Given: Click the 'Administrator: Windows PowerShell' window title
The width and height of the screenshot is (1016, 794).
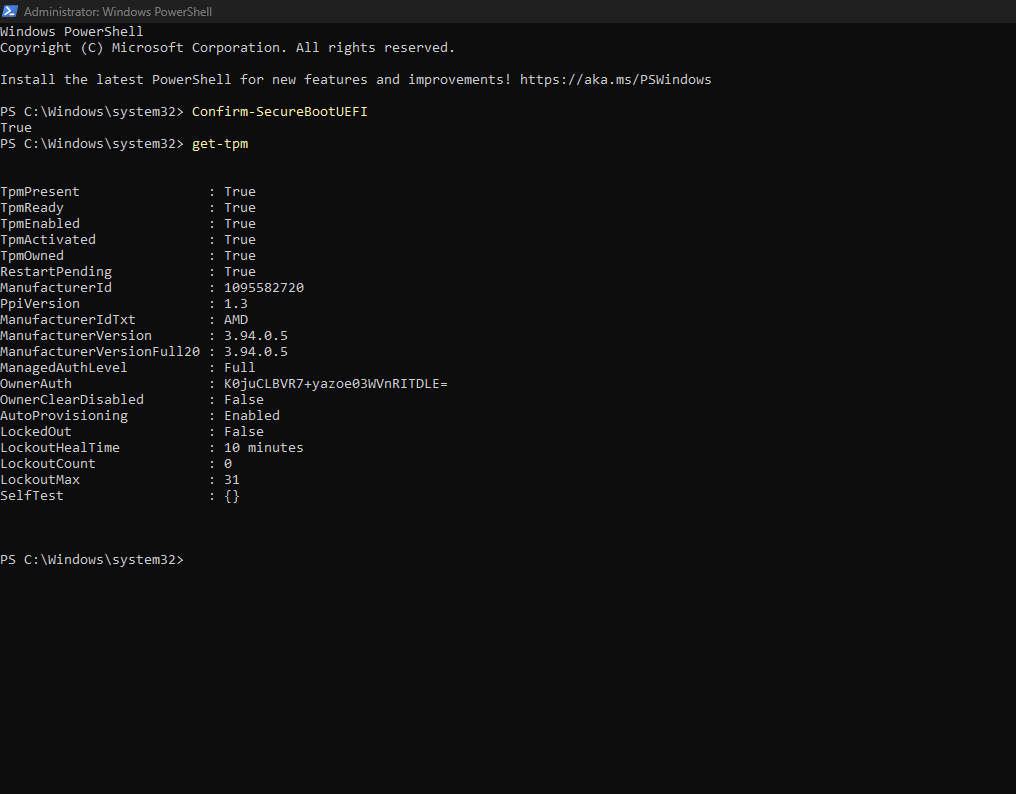Looking at the screenshot, I should (x=118, y=12).
